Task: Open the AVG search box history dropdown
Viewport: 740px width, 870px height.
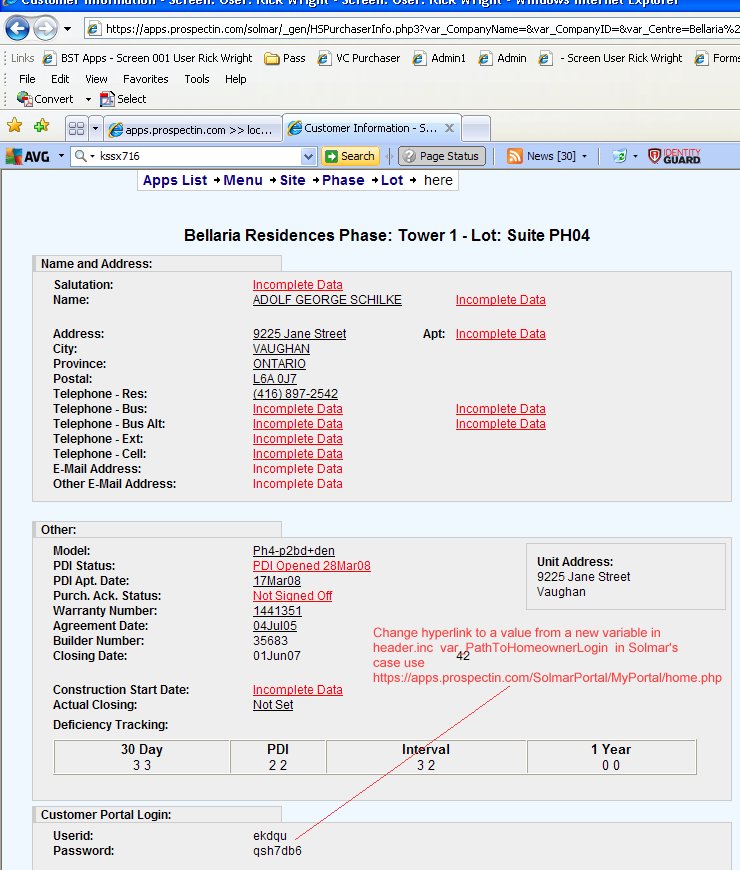Action: coord(309,156)
